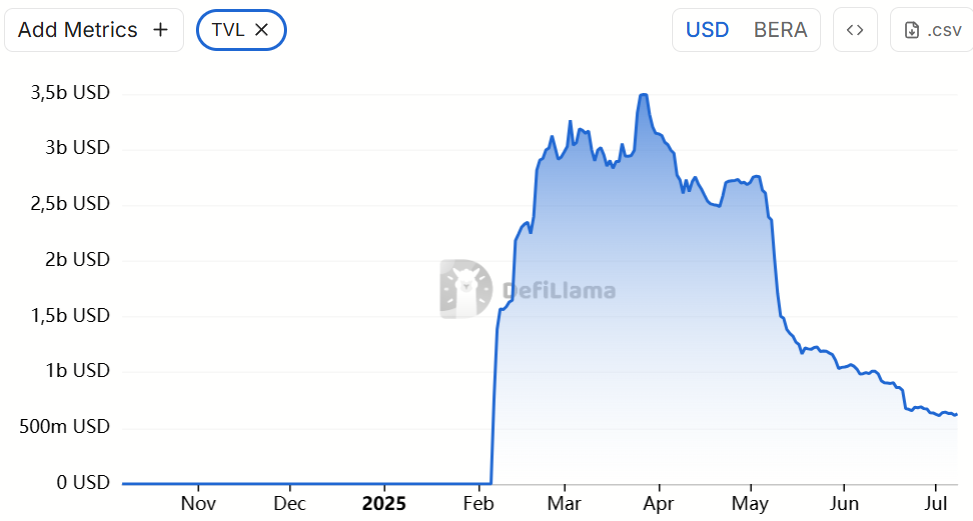Open the Add Metrics dropdown
973x521 pixels.
[78, 30]
